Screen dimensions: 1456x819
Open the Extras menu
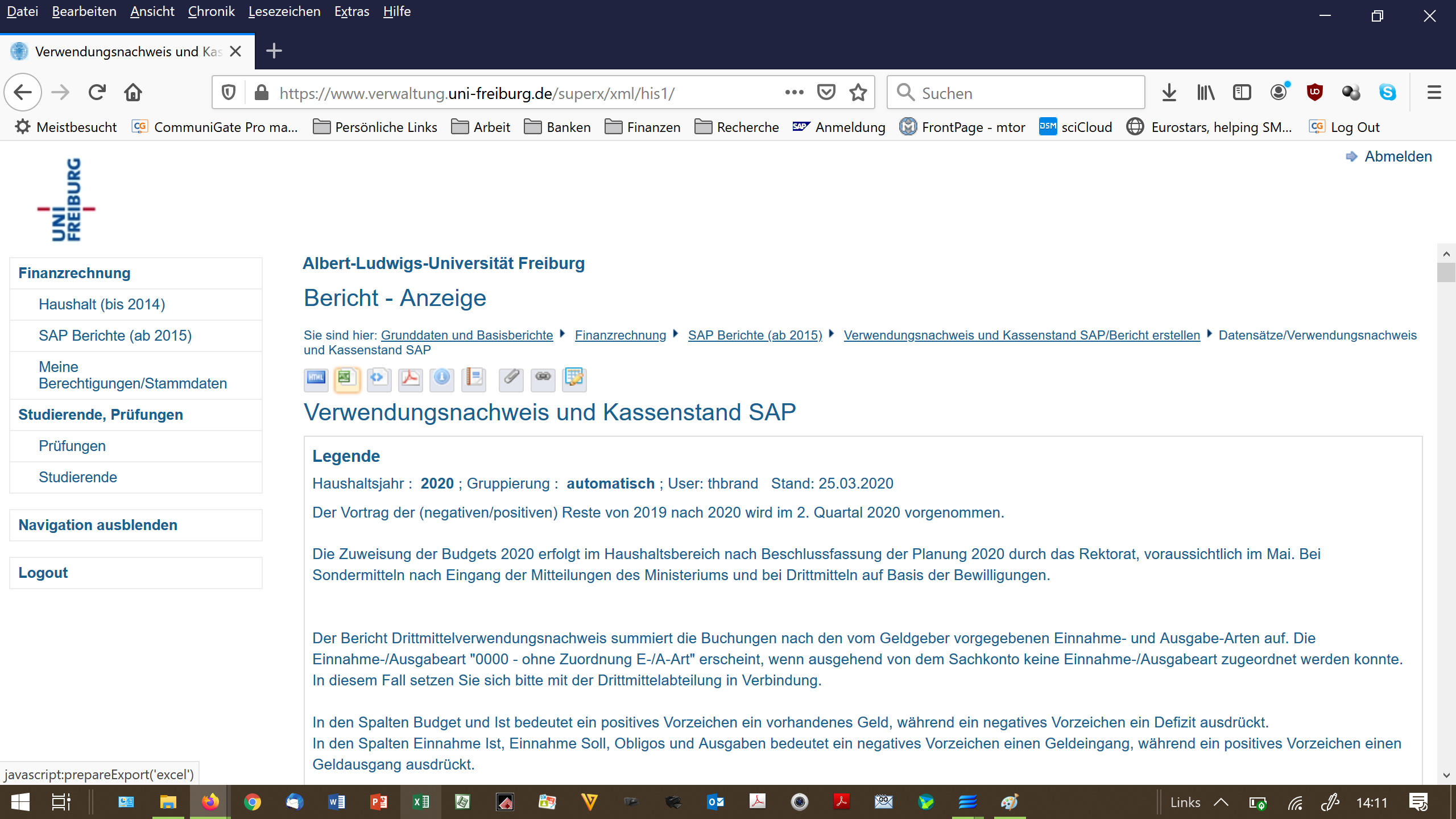(351, 11)
